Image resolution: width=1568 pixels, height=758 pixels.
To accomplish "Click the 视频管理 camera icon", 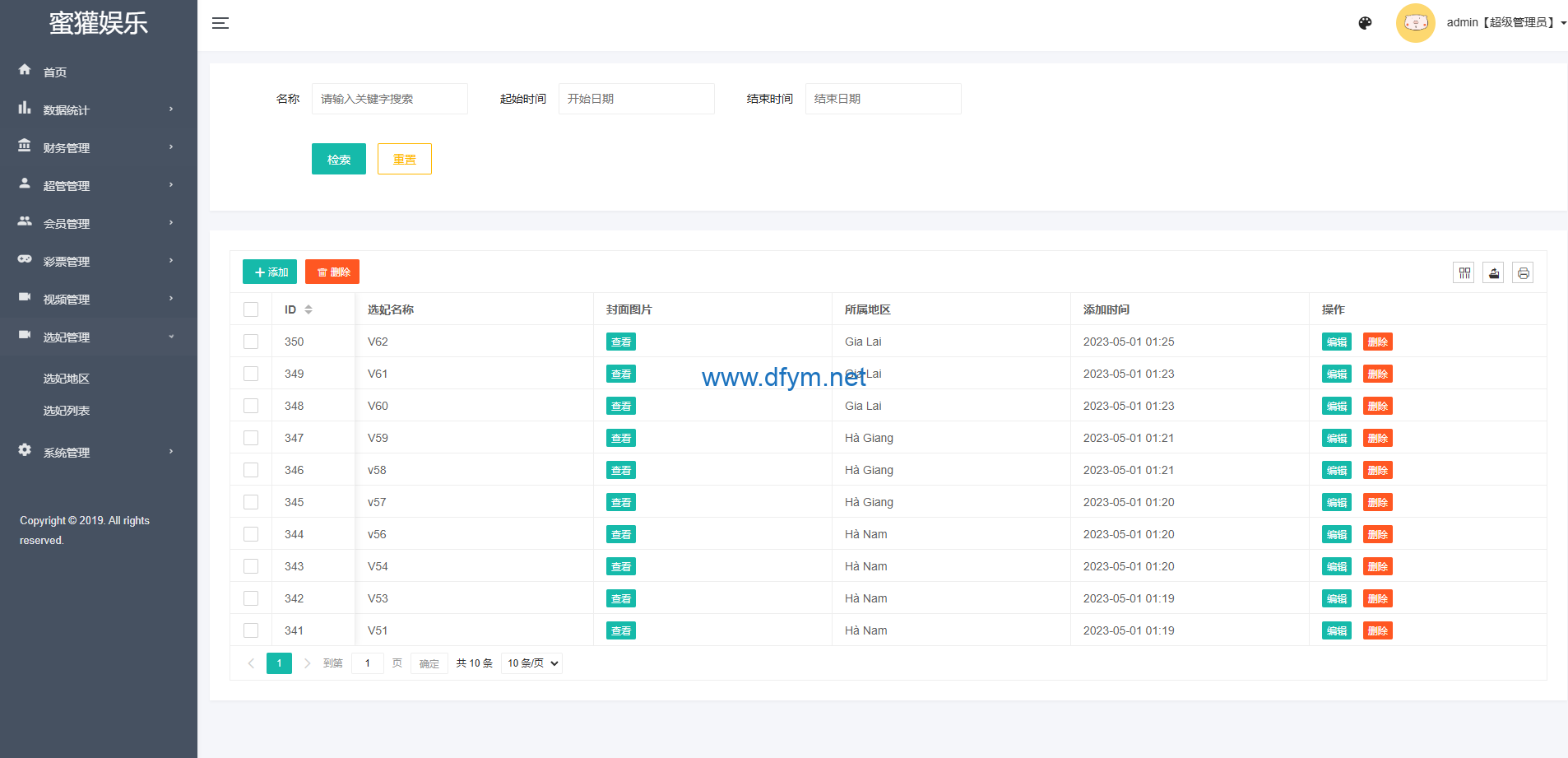I will click(25, 297).
